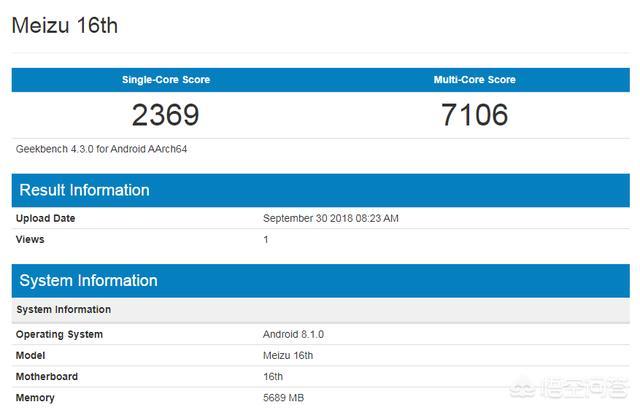Click the Views row label

(x=30, y=239)
